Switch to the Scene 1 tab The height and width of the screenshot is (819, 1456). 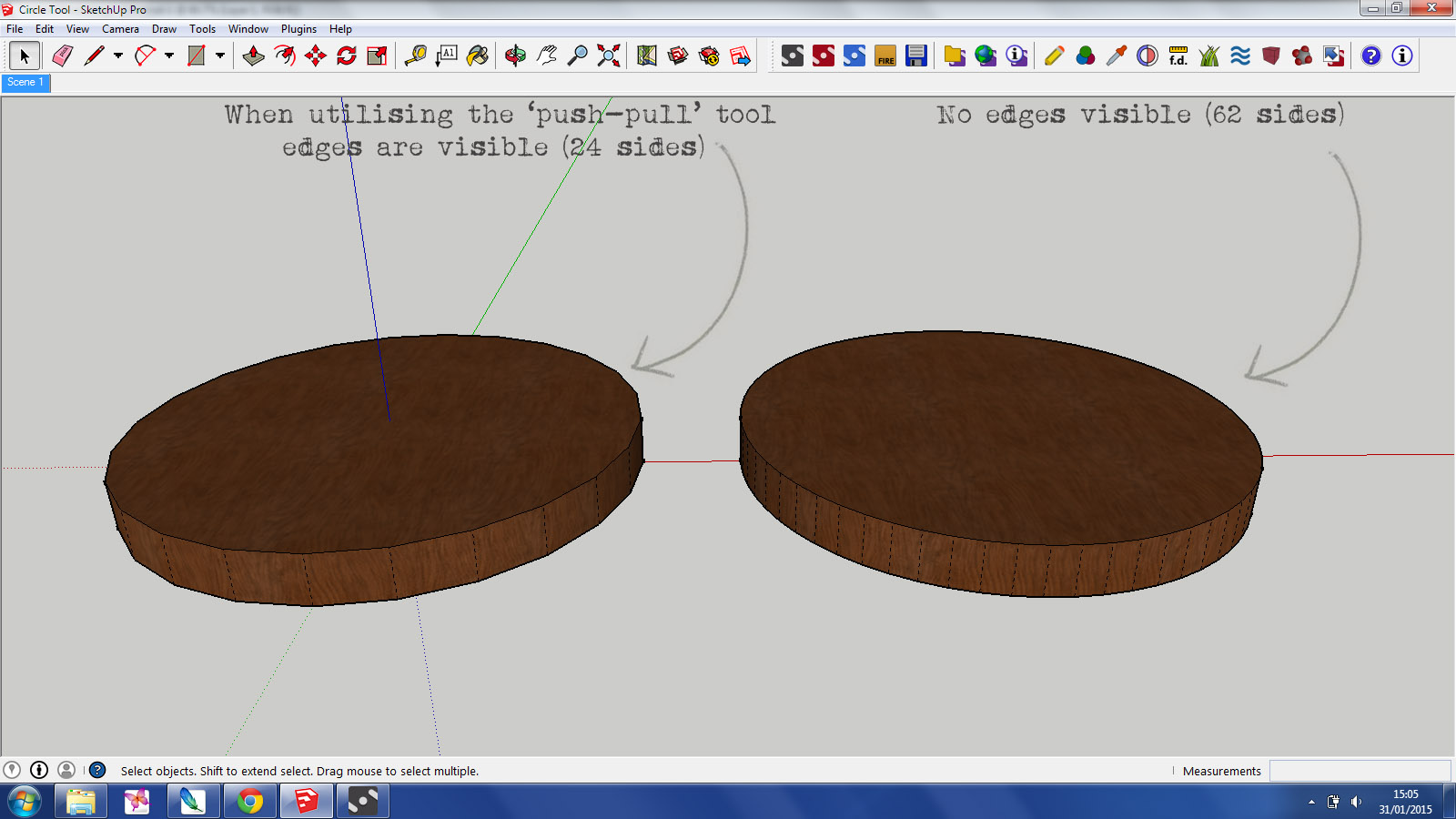[x=25, y=83]
